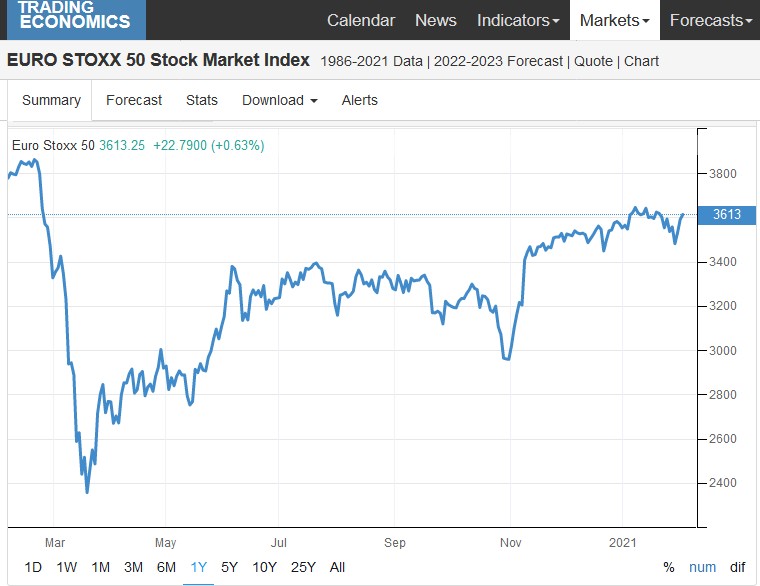Click the Trading Economics logo
Viewport: 760px width, 586px height.
(x=76, y=19)
